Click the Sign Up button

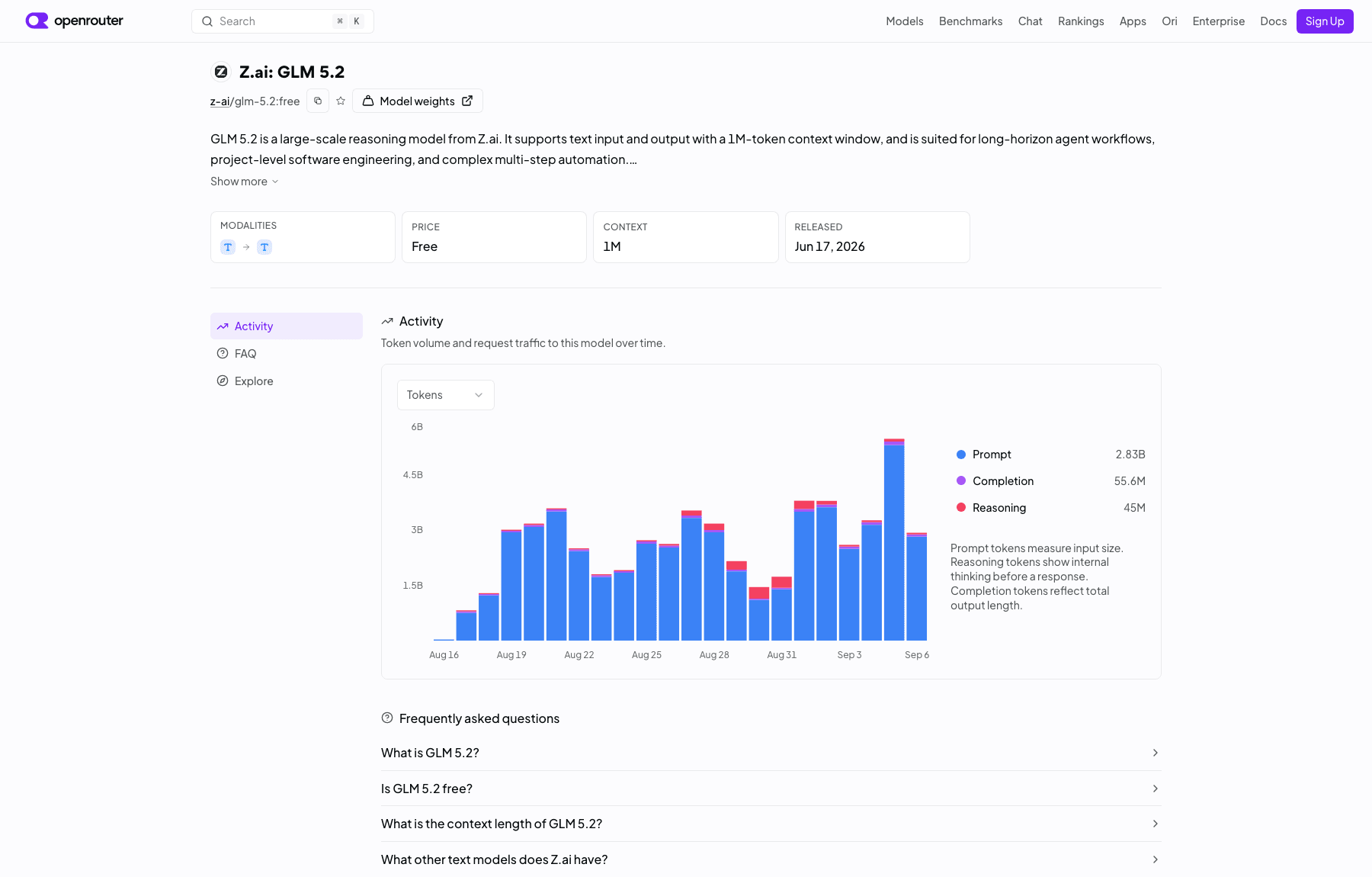click(x=1325, y=21)
